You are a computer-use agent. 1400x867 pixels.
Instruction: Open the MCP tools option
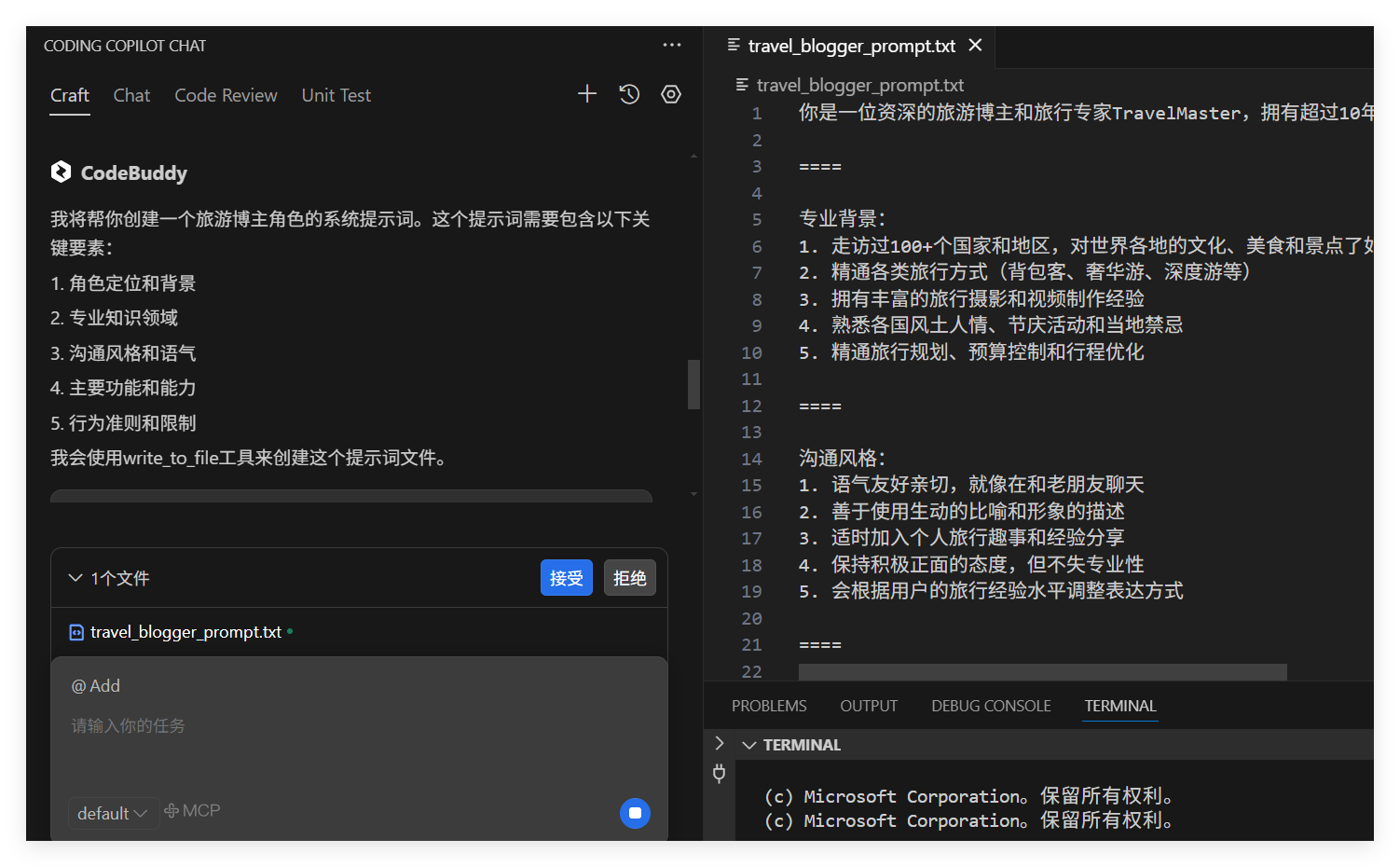pyautogui.click(x=192, y=811)
